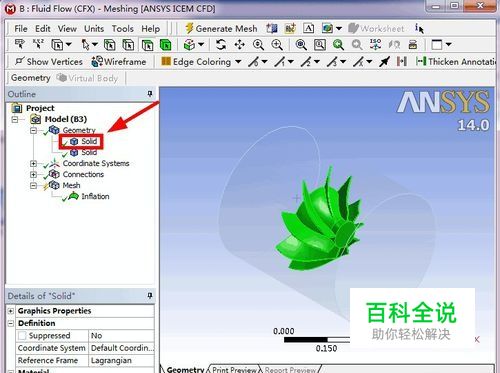Open Selection Information tool
500x373 pixels.
419,29
